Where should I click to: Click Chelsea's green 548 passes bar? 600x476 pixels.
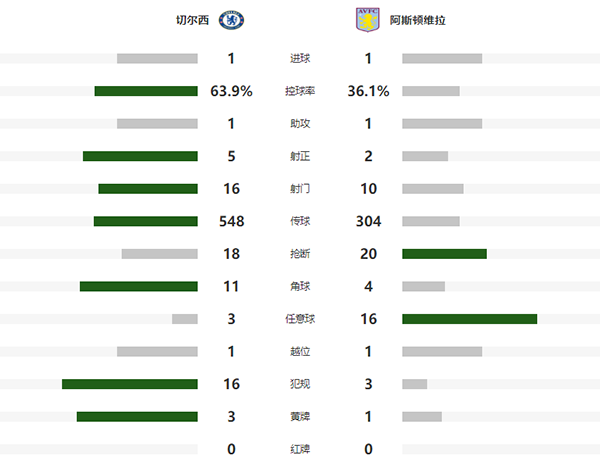146,221
